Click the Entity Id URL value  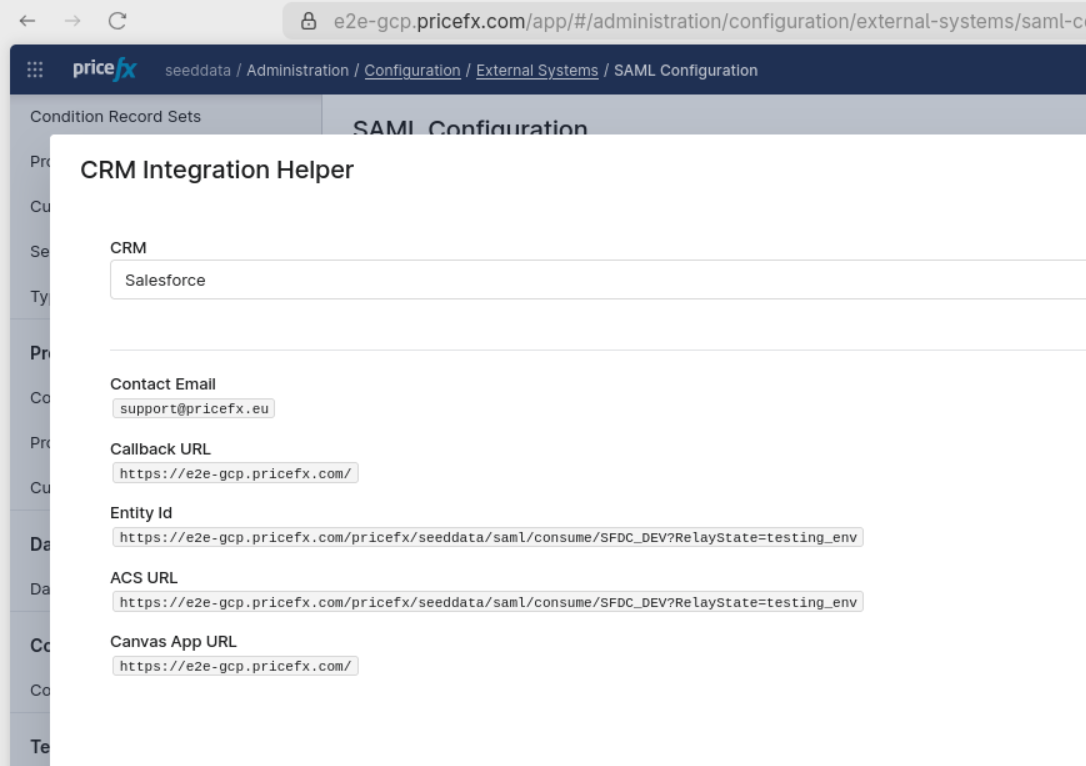pyautogui.click(x=488, y=537)
